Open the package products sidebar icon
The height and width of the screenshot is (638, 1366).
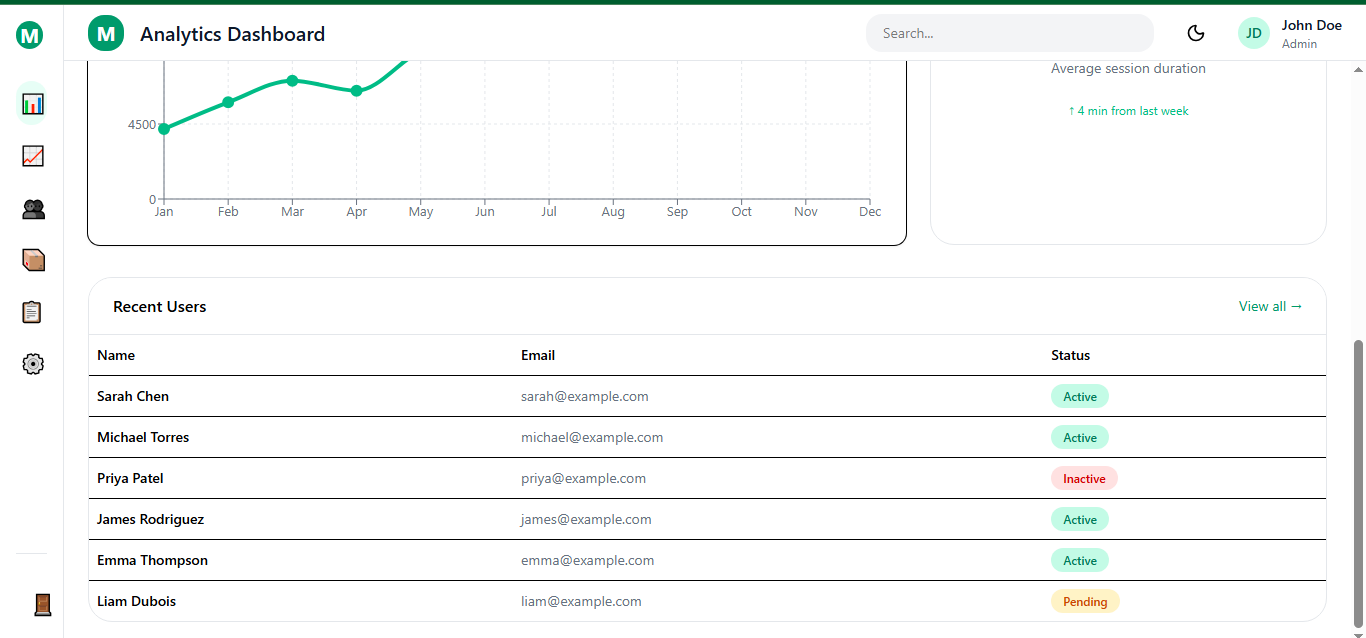(32, 260)
